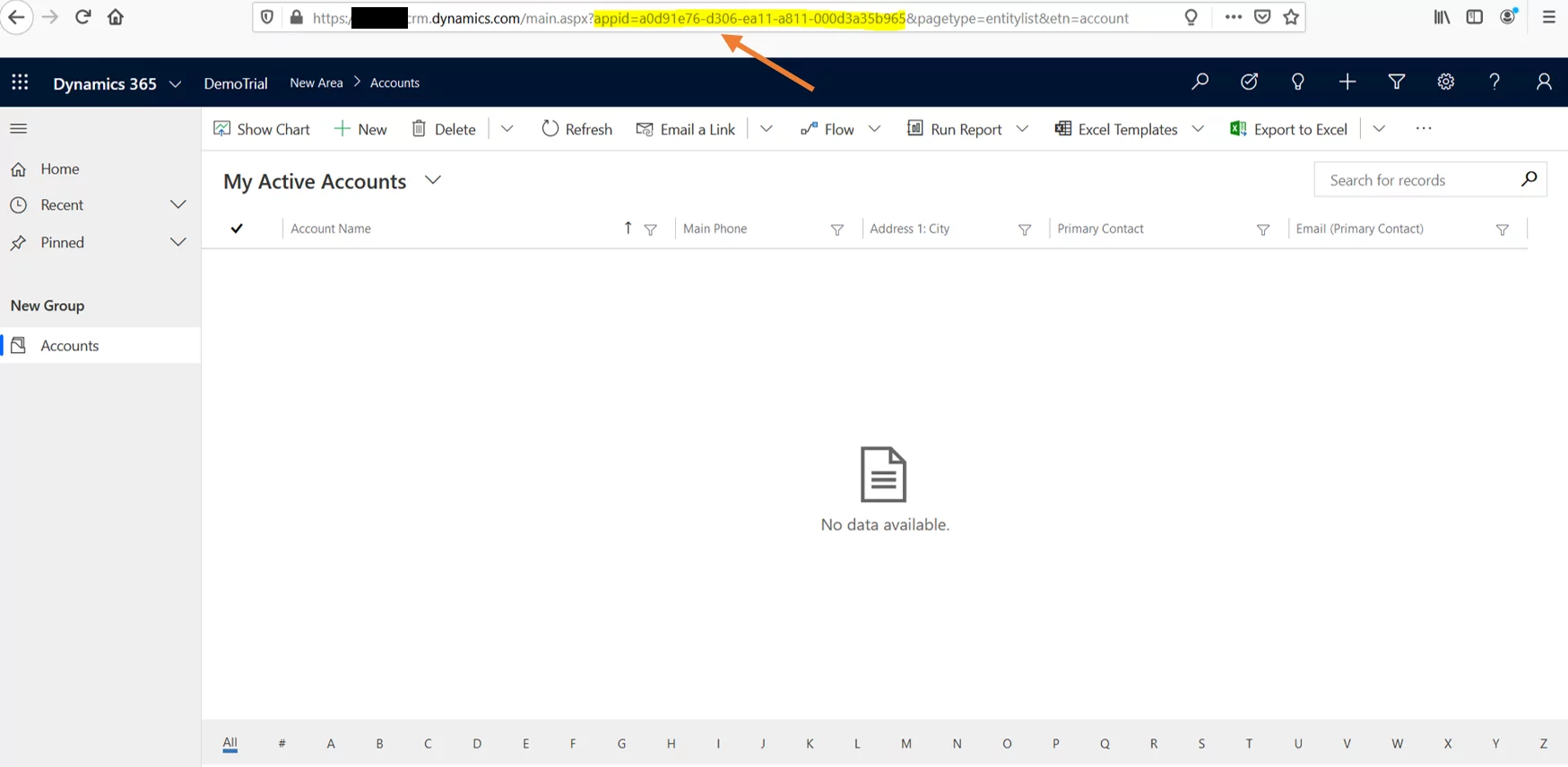Click Export to Excel
This screenshot has height=767, width=1568.
click(1289, 129)
